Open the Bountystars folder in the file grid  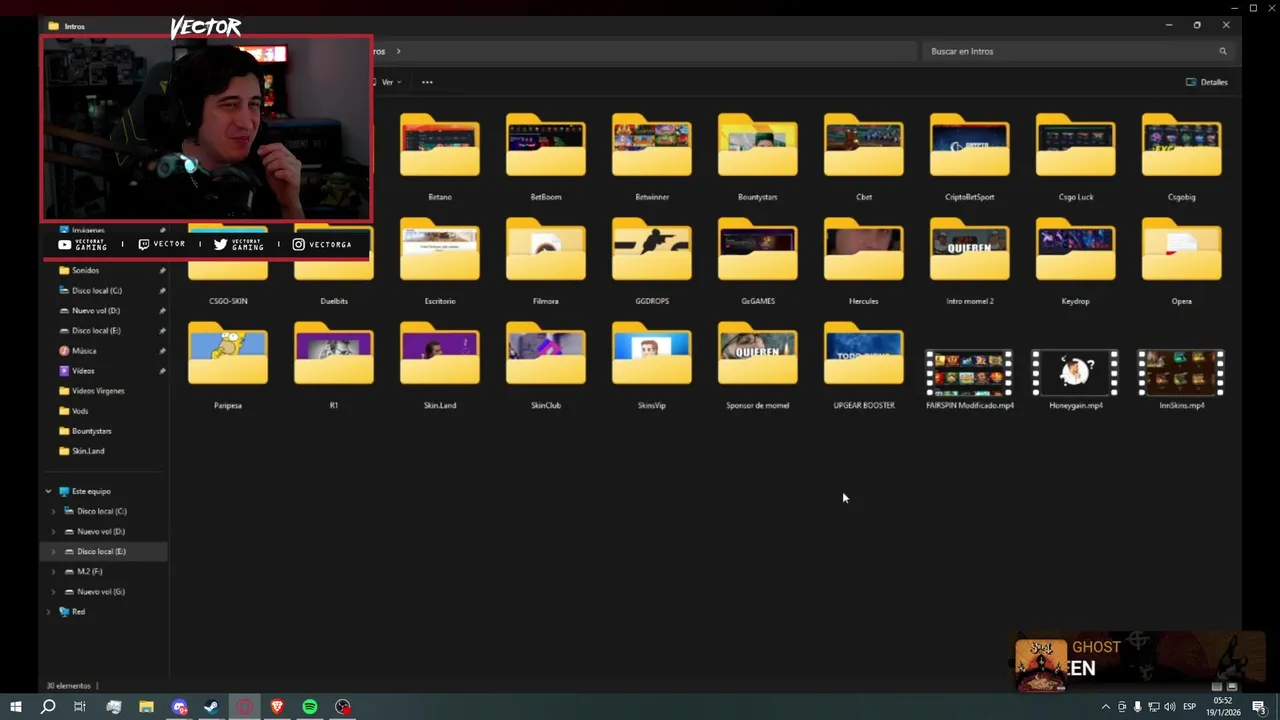[758, 147]
